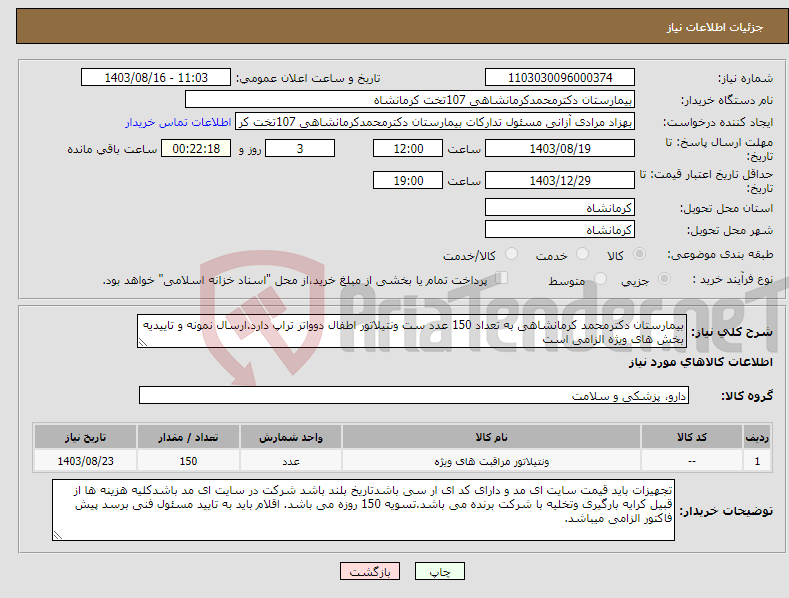Click the response deadline time 12:00 field

tap(408, 148)
